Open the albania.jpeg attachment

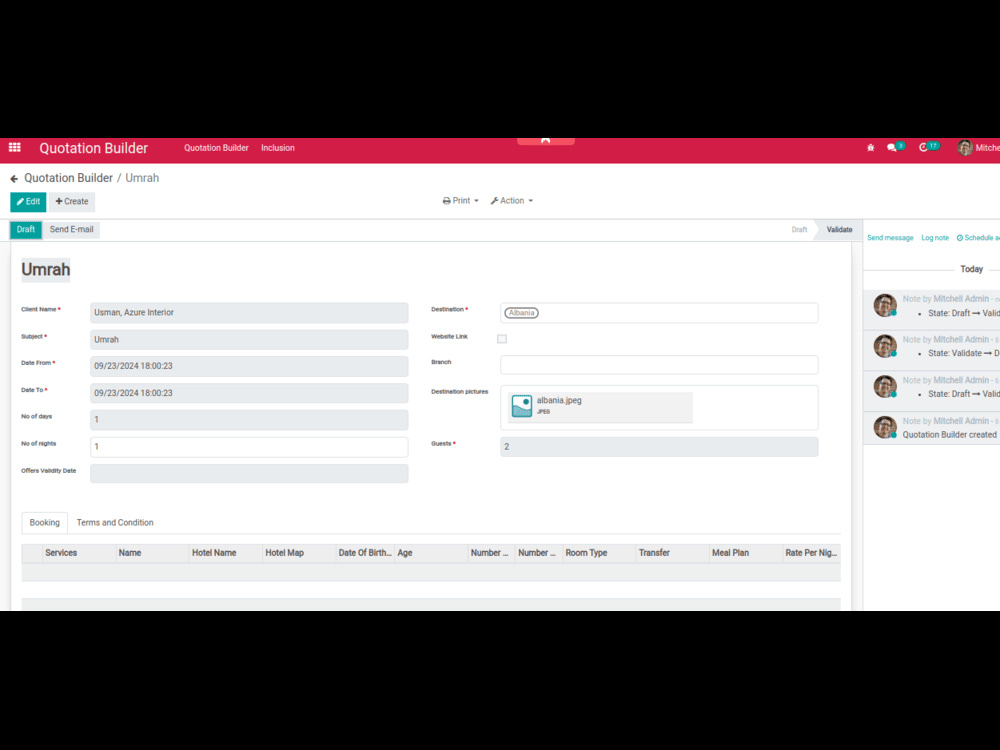600,407
